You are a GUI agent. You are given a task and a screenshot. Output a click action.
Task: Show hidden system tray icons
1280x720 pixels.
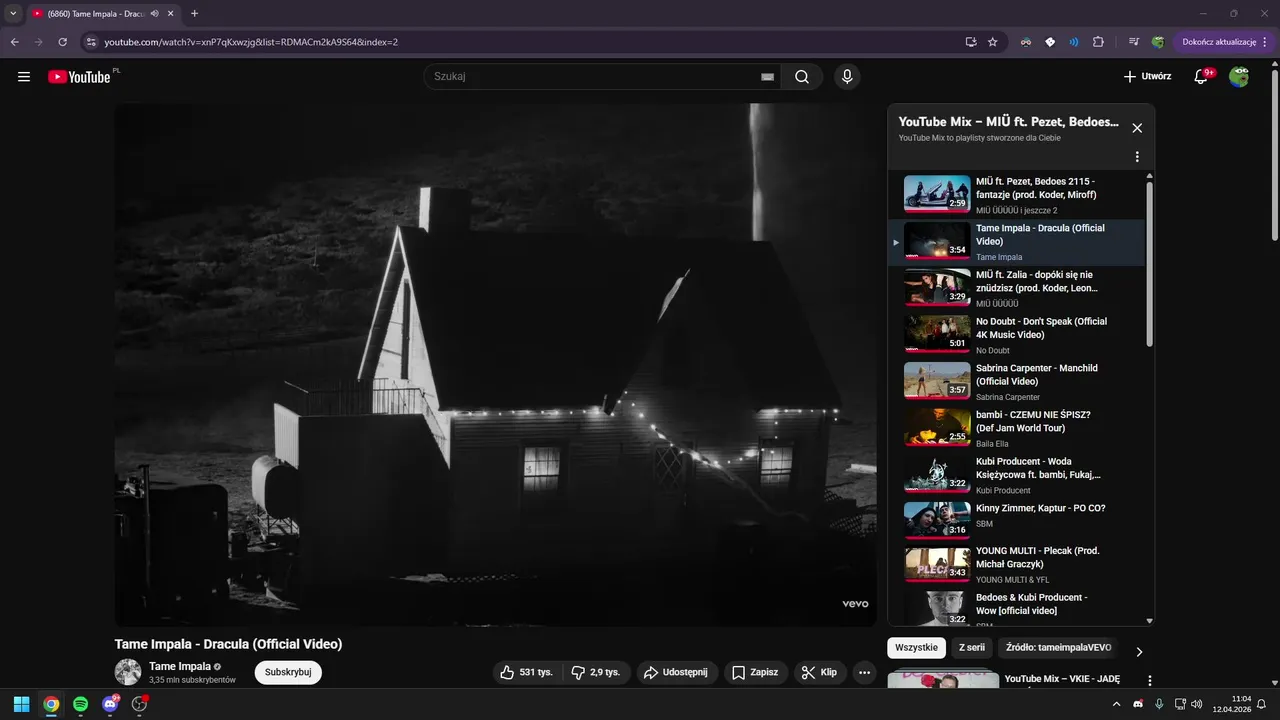1117,704
